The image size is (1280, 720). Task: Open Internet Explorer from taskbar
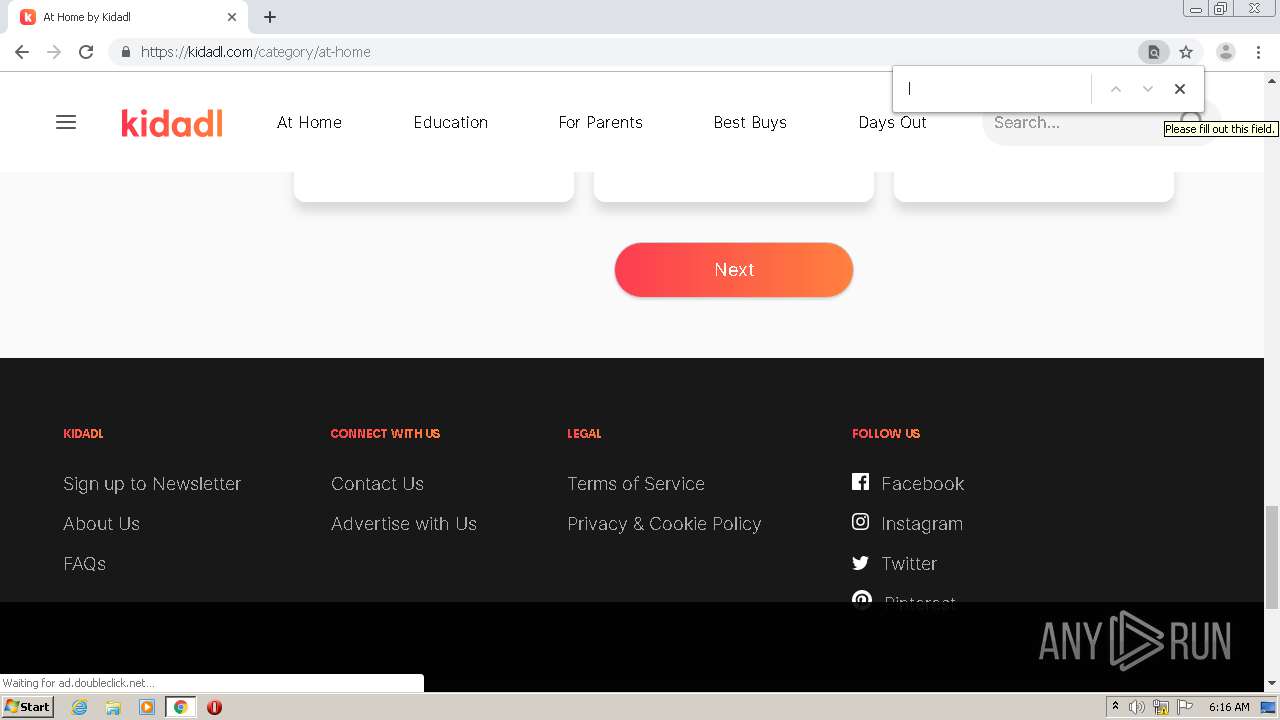tap(79, 707)
